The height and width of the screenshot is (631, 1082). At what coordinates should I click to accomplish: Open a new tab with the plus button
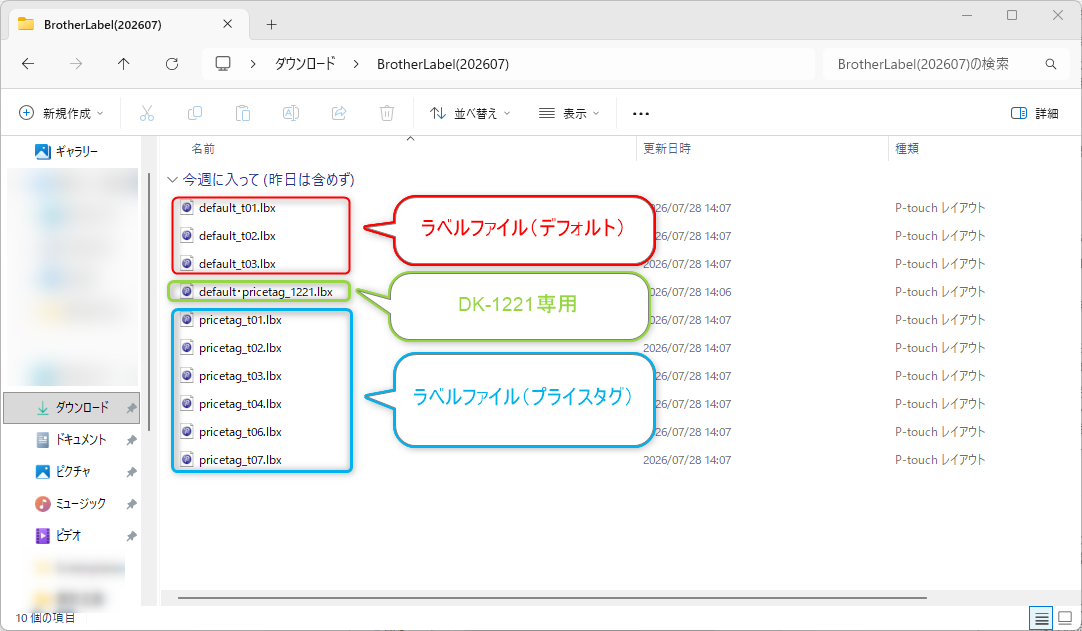pyautogui.click(x=272, y=25)
